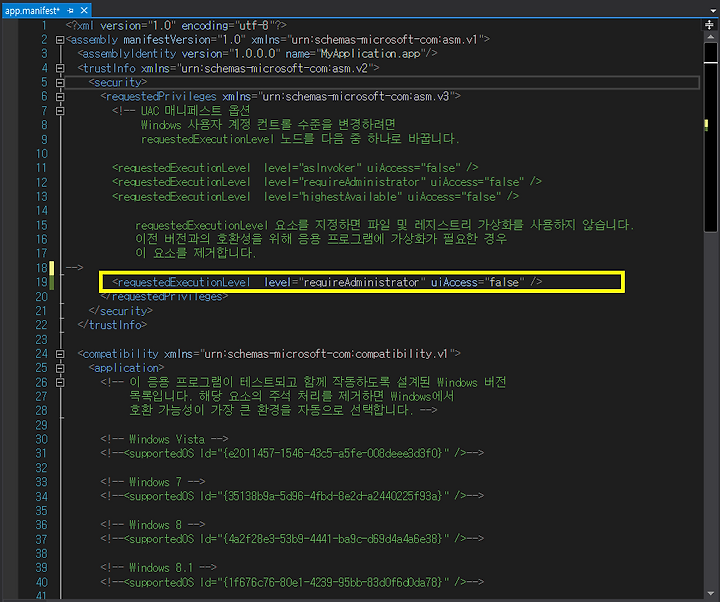
Task: Click supportedOS Id starting with e2011457
Action: 292,454
